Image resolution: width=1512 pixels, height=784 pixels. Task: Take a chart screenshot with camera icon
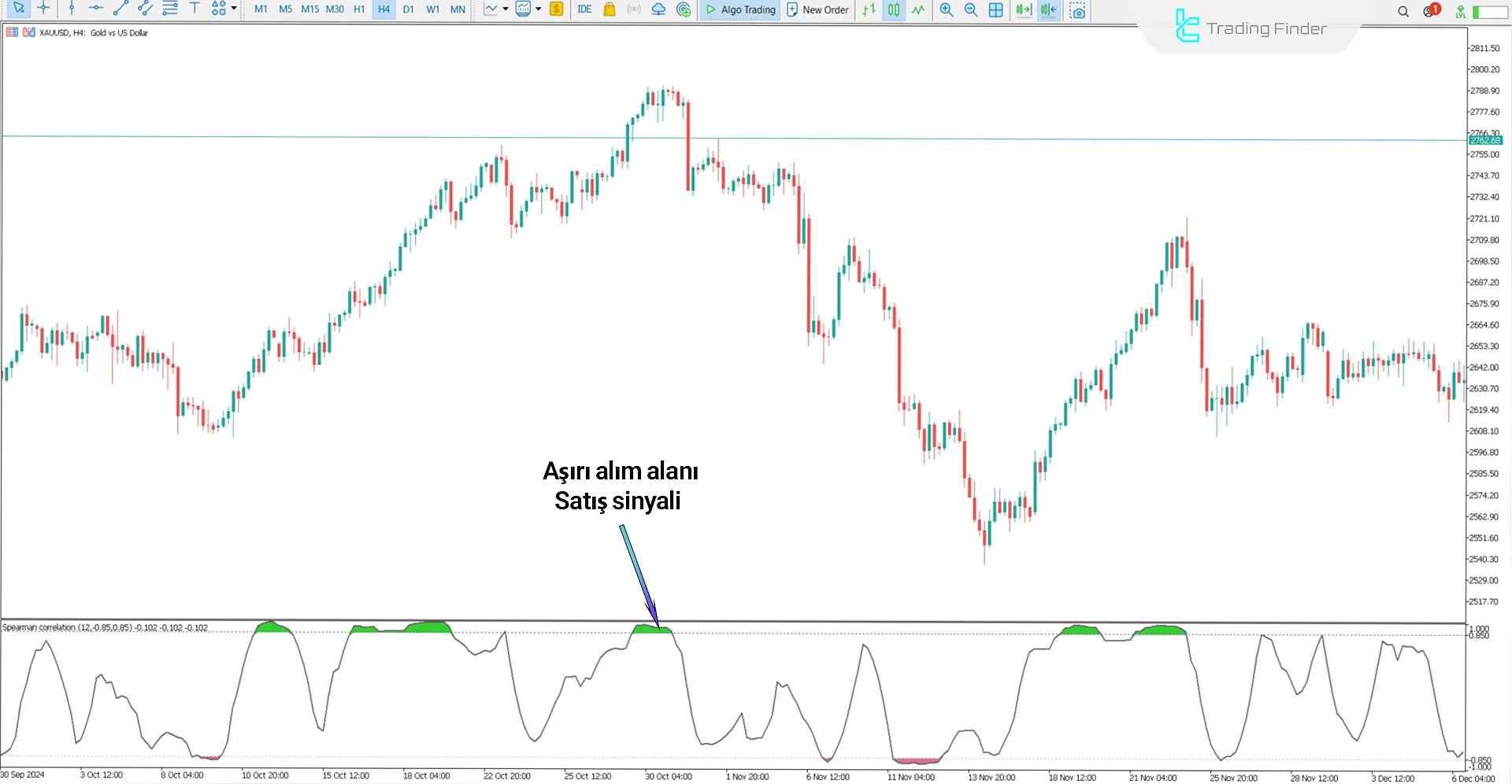point(1077,9)
